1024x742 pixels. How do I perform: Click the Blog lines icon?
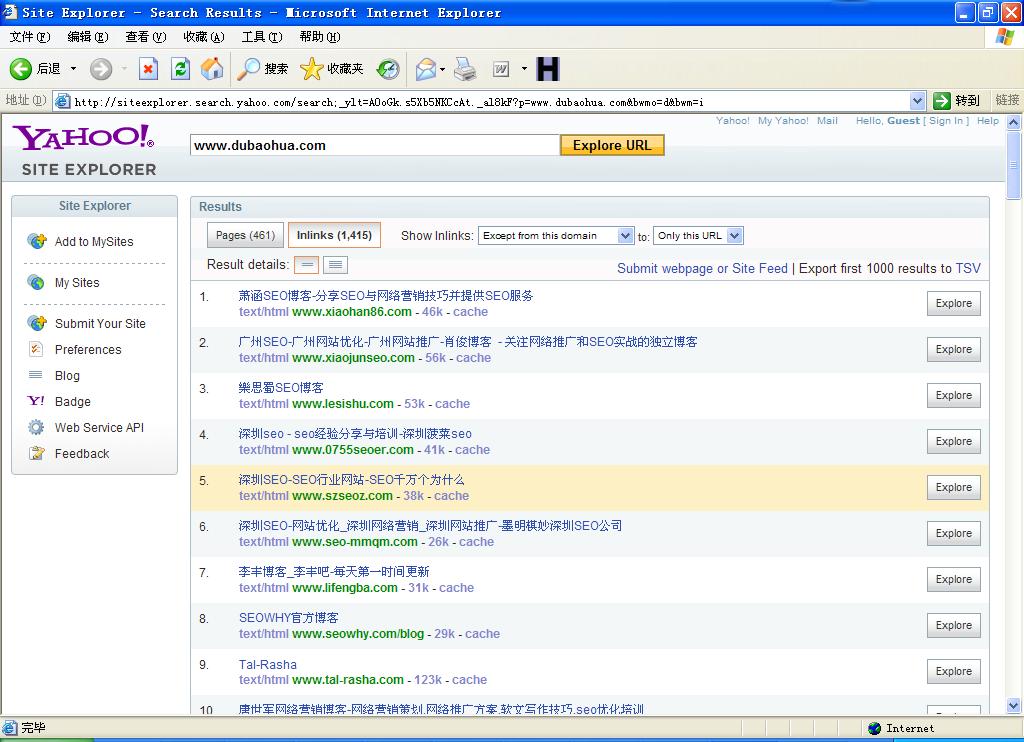(35, 375)
